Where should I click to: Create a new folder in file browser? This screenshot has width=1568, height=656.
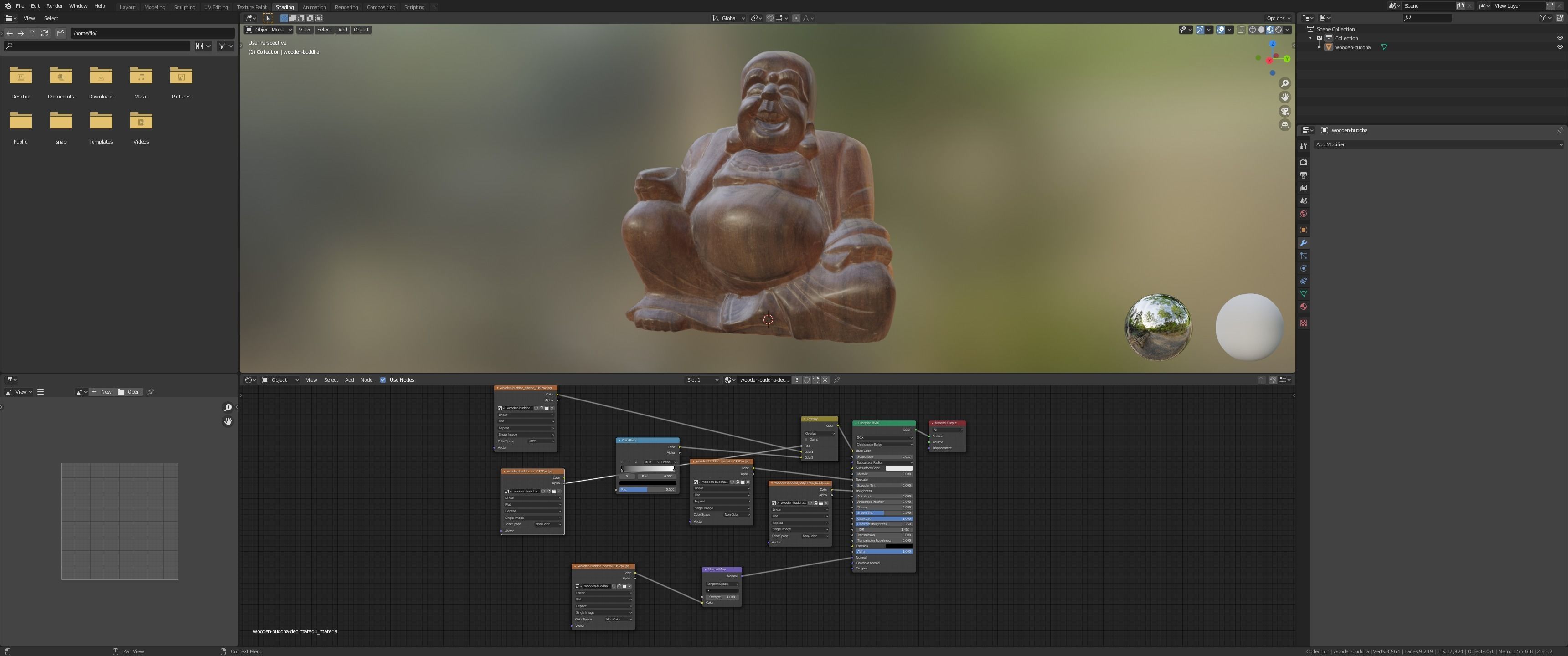click(60, 33)
